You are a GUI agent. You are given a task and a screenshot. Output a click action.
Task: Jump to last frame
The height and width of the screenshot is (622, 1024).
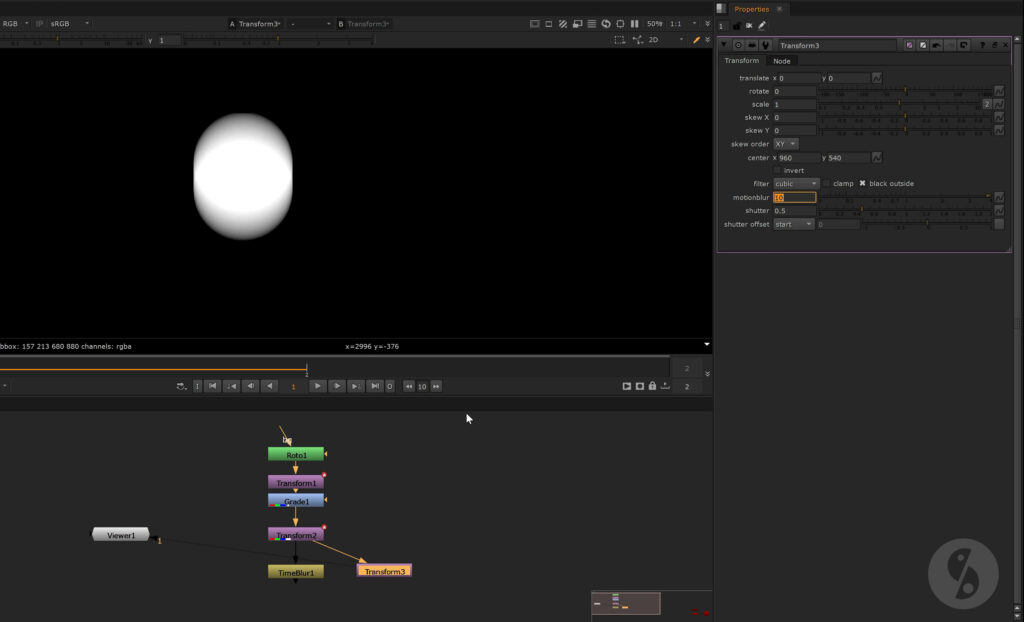[375, 386]
